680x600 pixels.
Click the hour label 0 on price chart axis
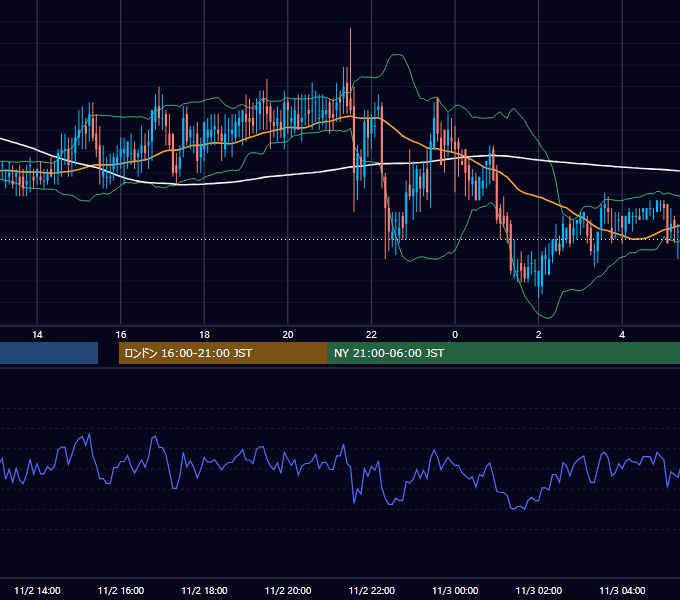tap(455, 335)
